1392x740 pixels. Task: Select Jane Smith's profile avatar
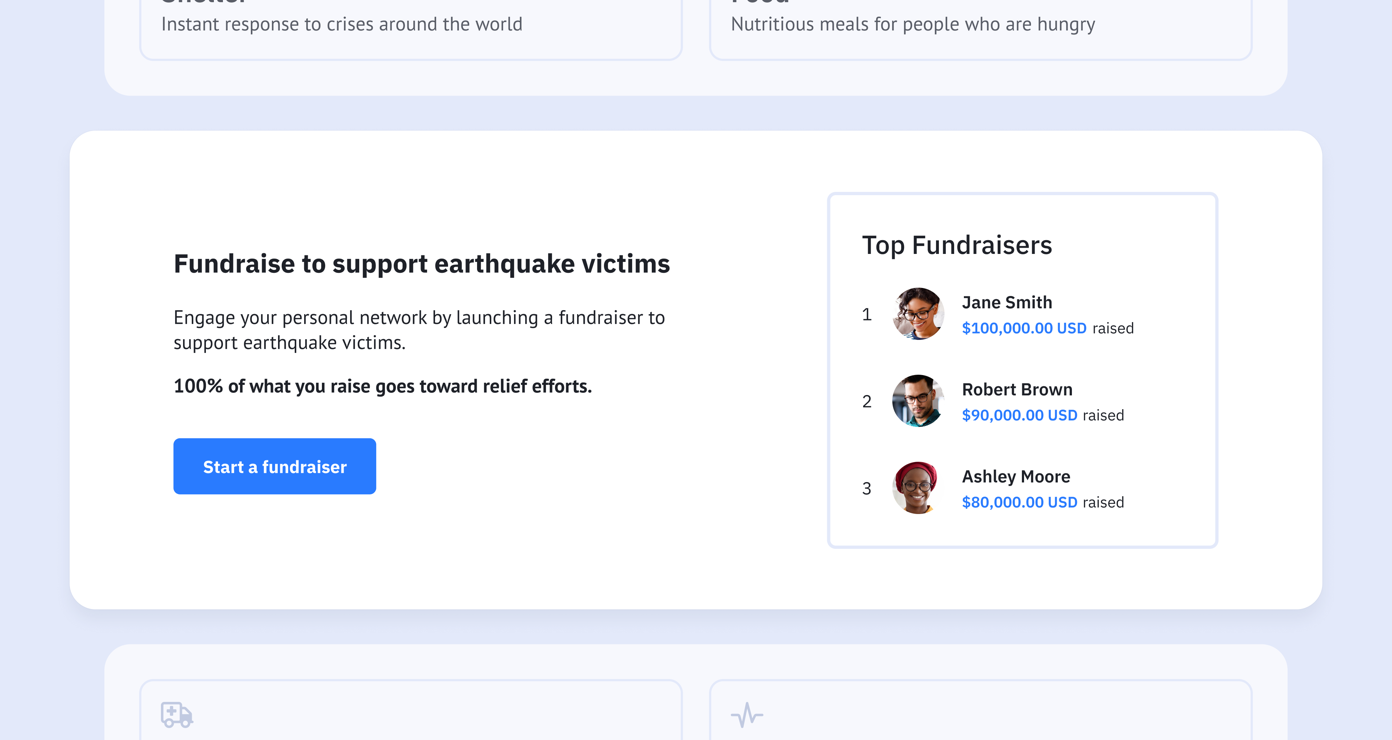917,313
